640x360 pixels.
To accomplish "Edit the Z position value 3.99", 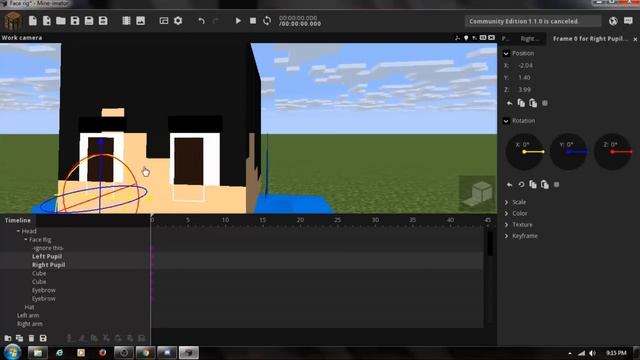I will tap(524, 89).
